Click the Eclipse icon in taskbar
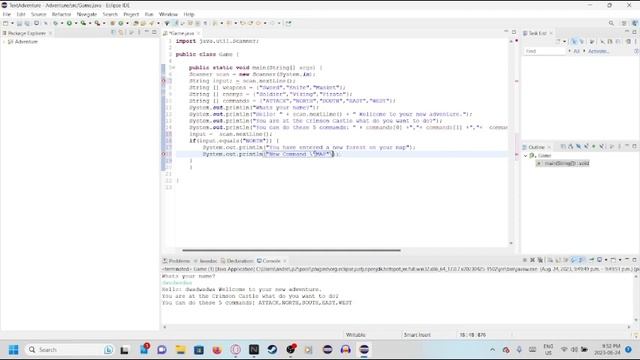Image resolution: width=640 pixels, height=360 pixels. tap(364, 349)
